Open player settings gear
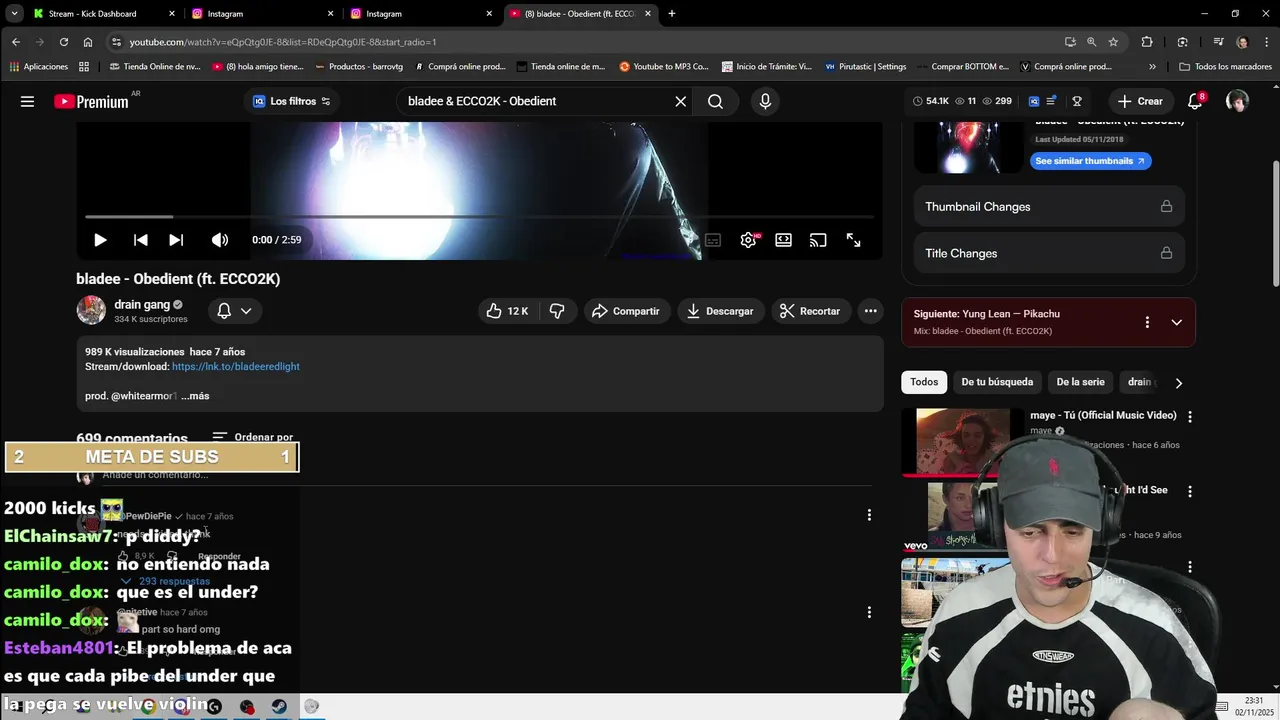This screenshot has height=720, width=1280. point(748,240)
